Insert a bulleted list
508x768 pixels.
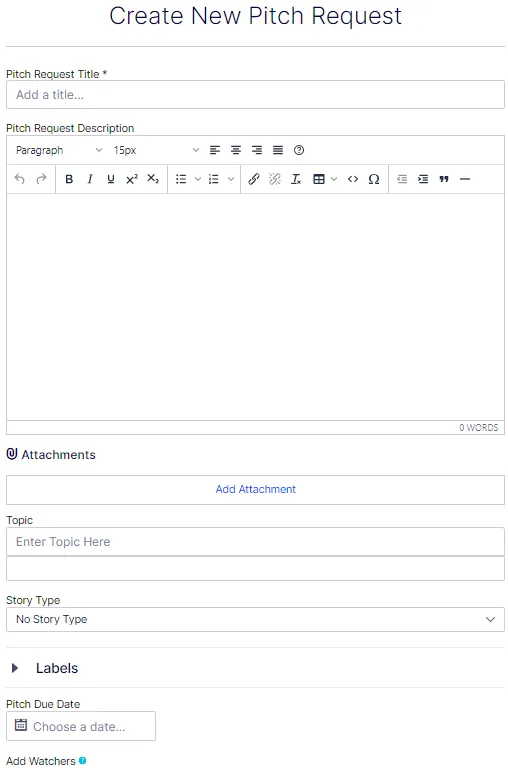click(x=181, y=179)
